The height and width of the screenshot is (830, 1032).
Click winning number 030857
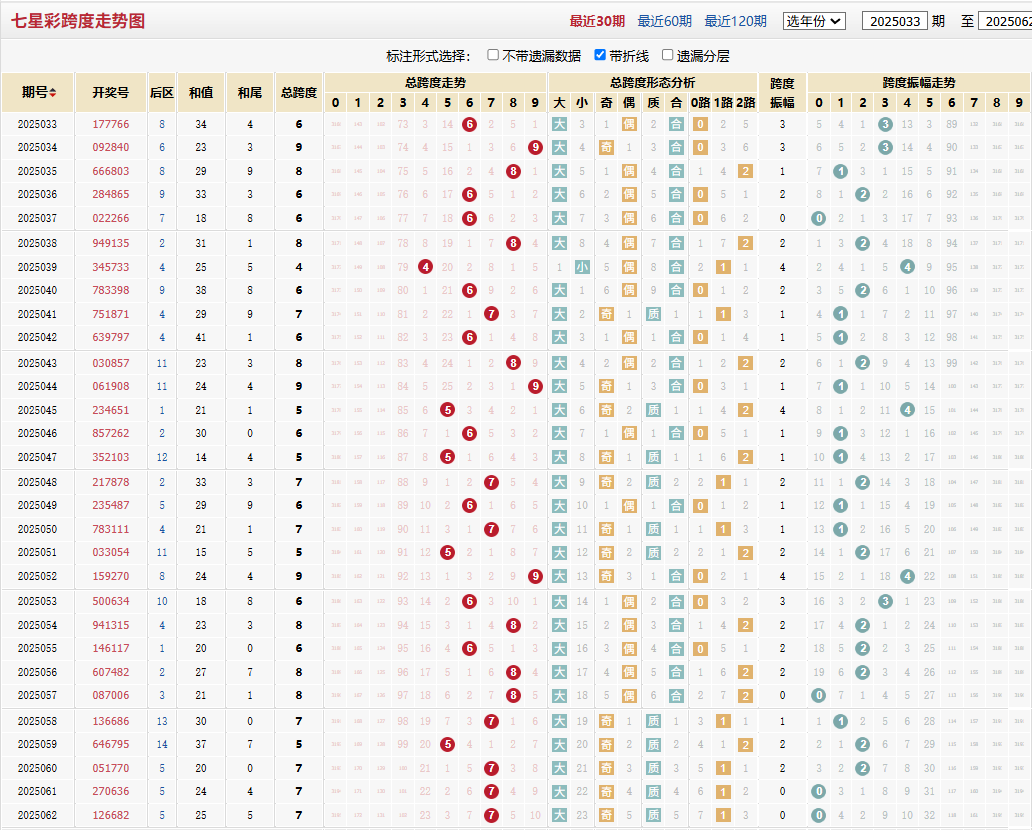(x=111, y=363)
